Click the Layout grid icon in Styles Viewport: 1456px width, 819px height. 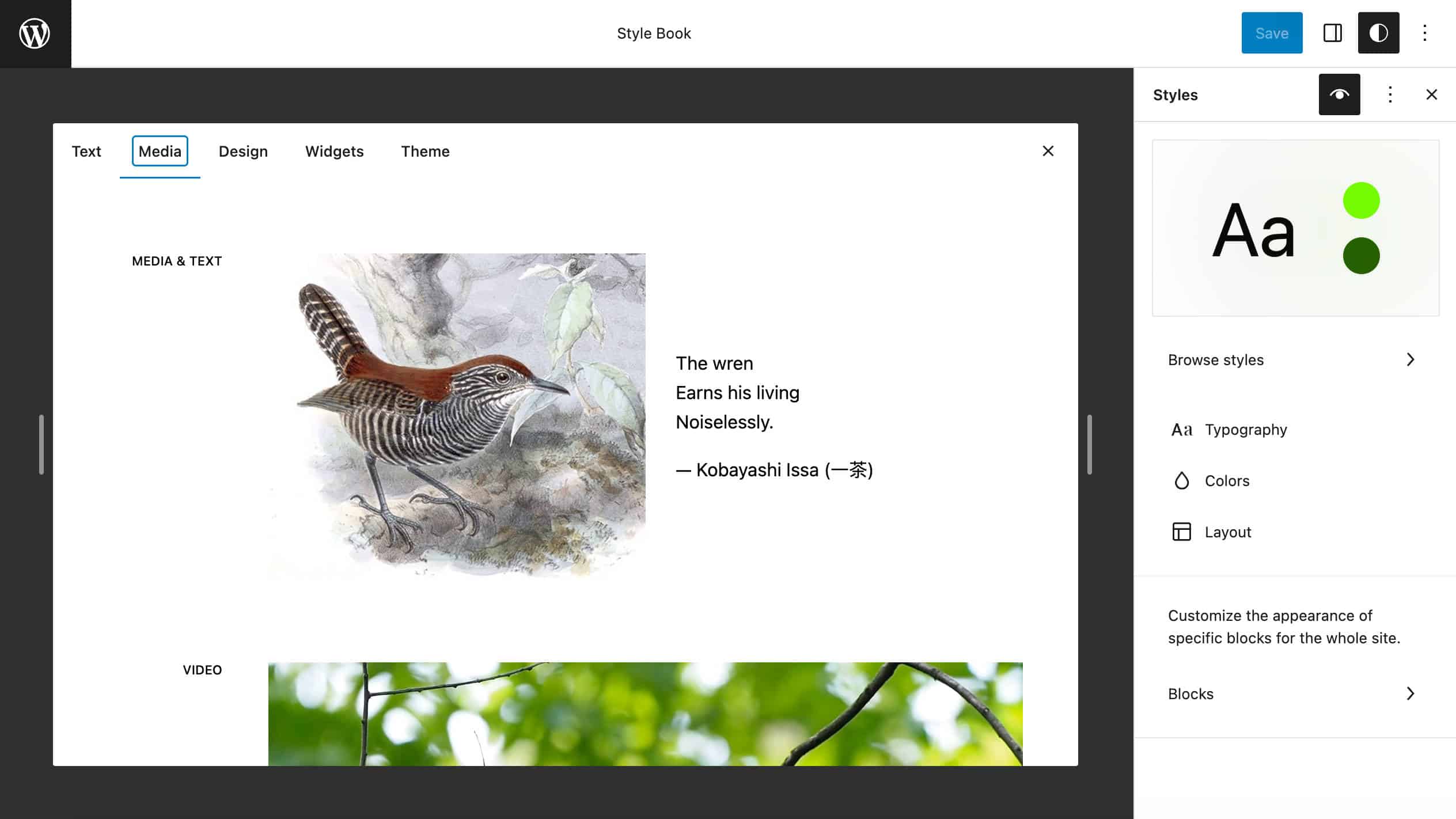[x=1181, y=531]
